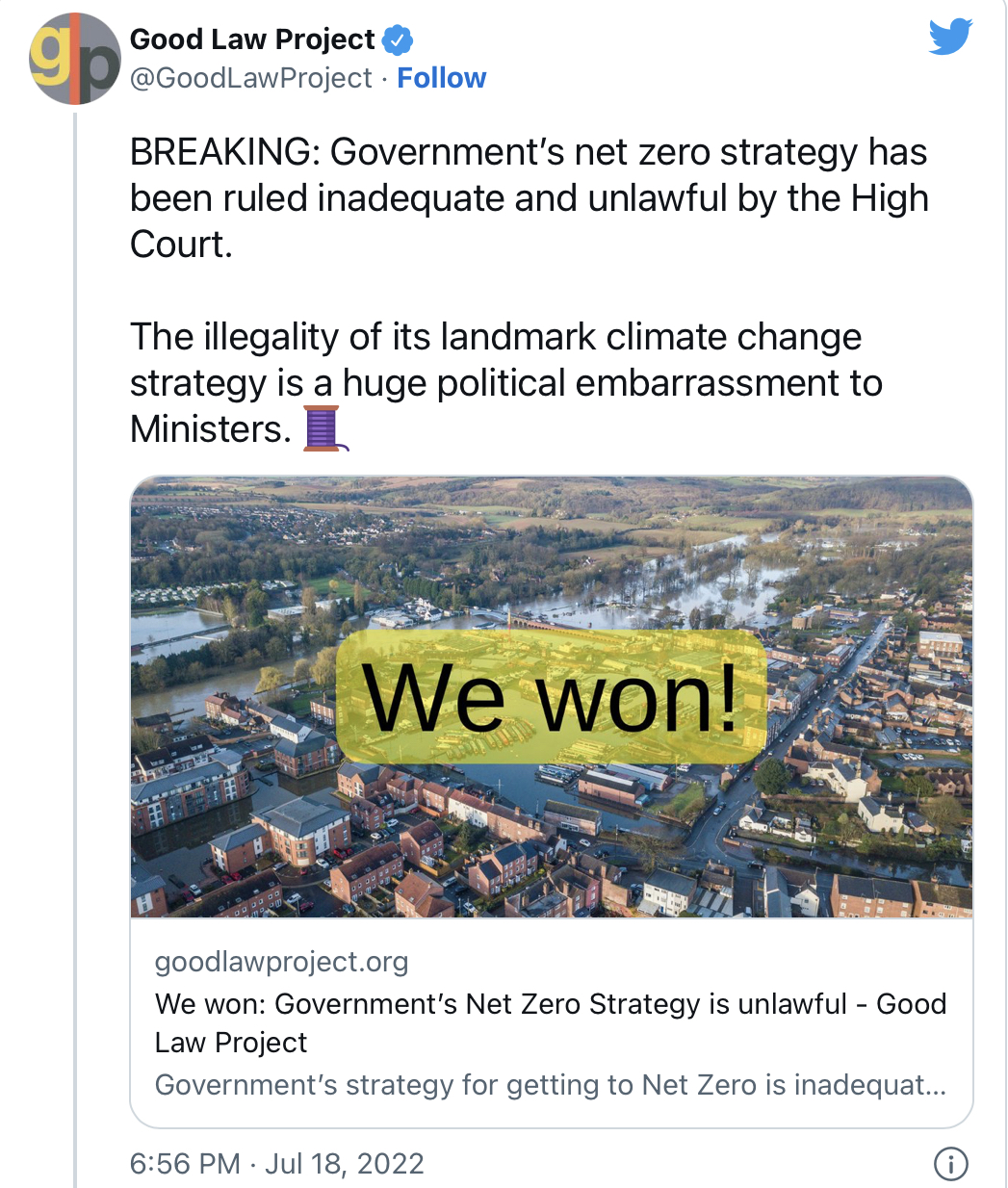Click the word "Court." in the tweet

[x=181, y=245]
